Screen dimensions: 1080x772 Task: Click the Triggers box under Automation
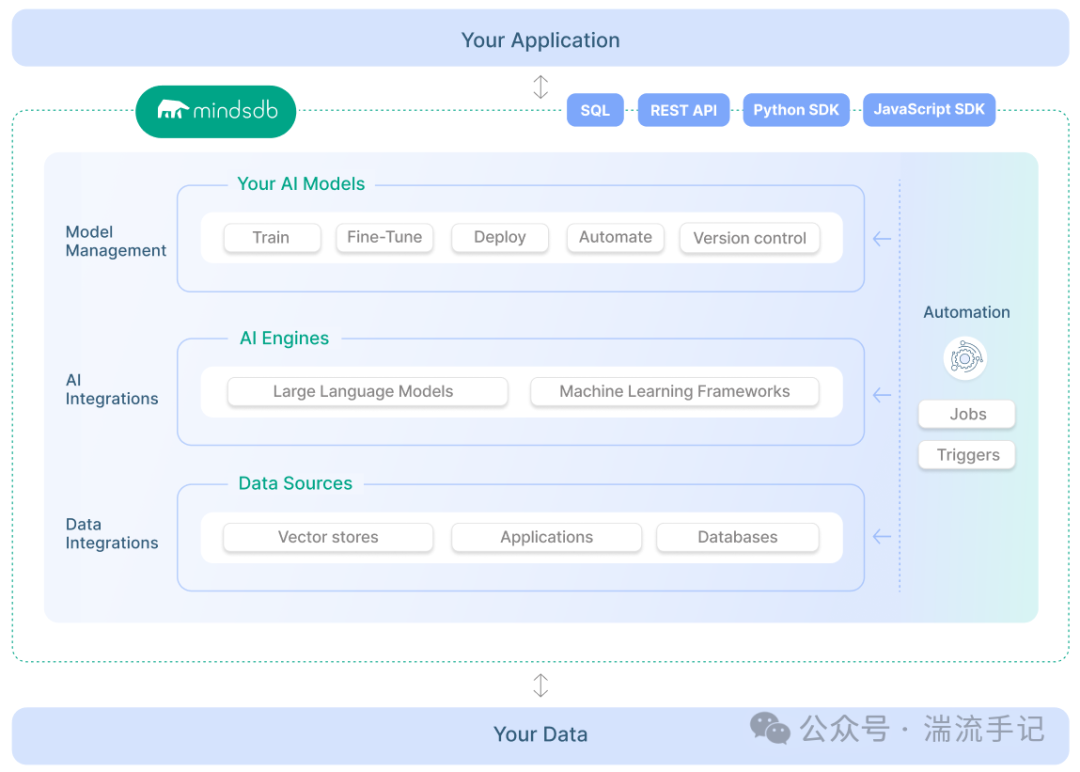coord(967,455)
